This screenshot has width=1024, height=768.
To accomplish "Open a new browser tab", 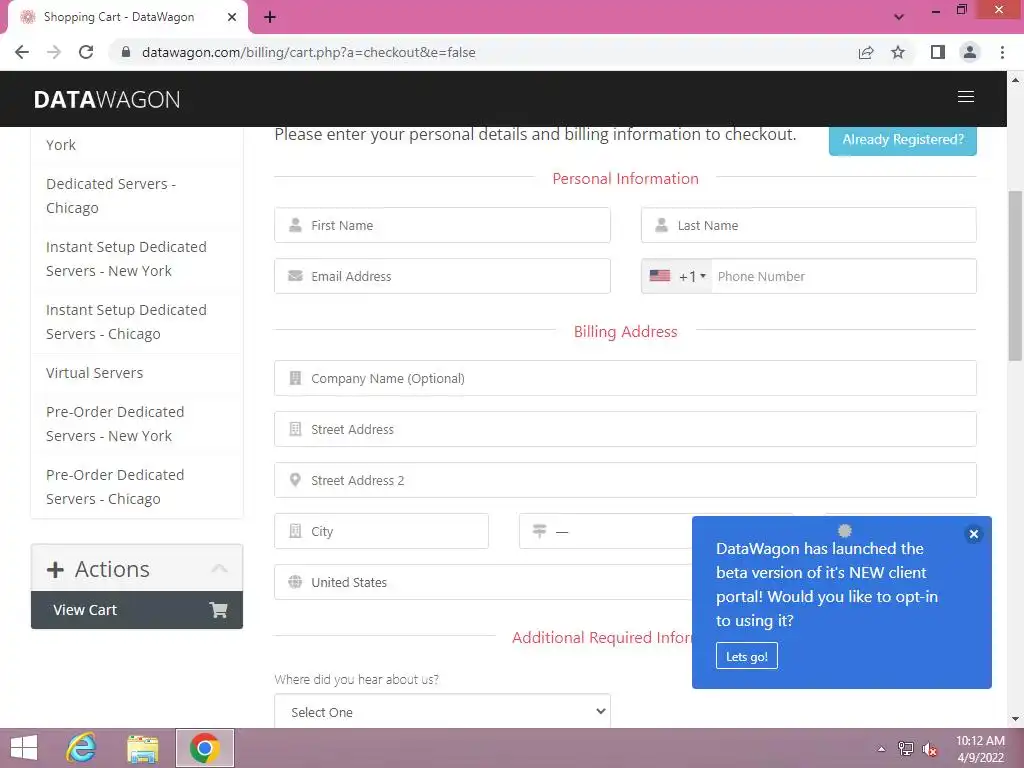I will coord(270,17).
